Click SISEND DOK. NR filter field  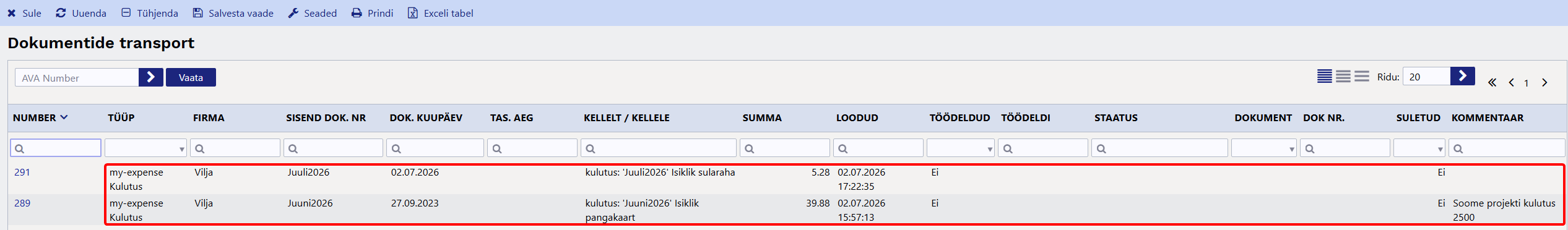click(x=333, y=148)
